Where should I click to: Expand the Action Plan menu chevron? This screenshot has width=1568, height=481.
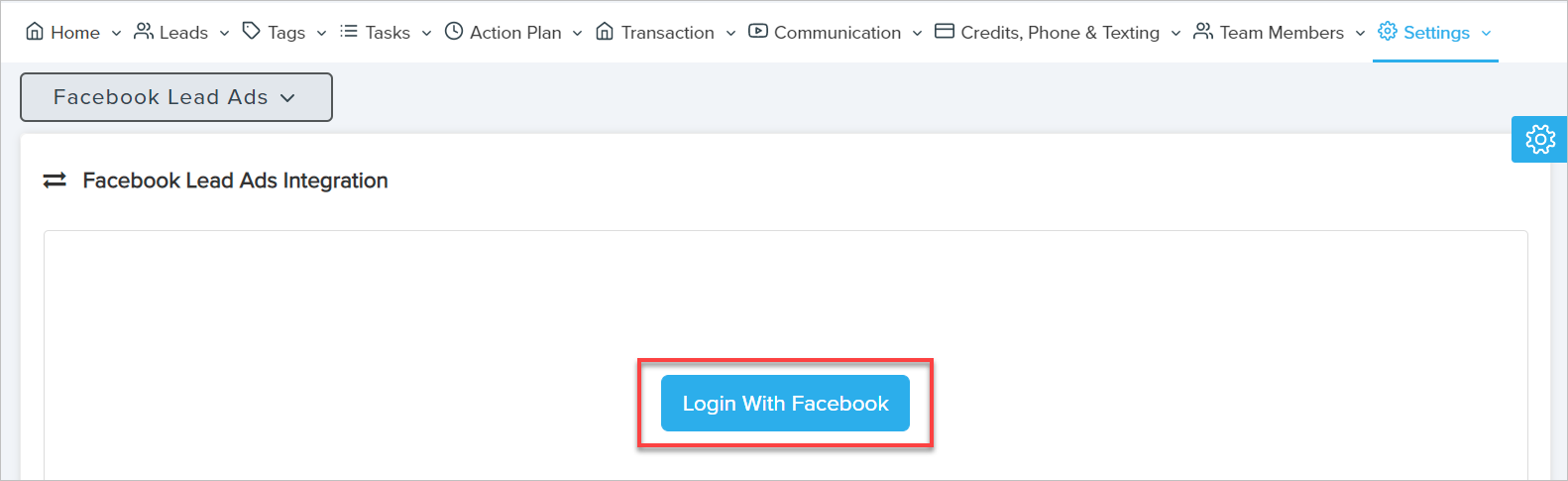point(578,34)
